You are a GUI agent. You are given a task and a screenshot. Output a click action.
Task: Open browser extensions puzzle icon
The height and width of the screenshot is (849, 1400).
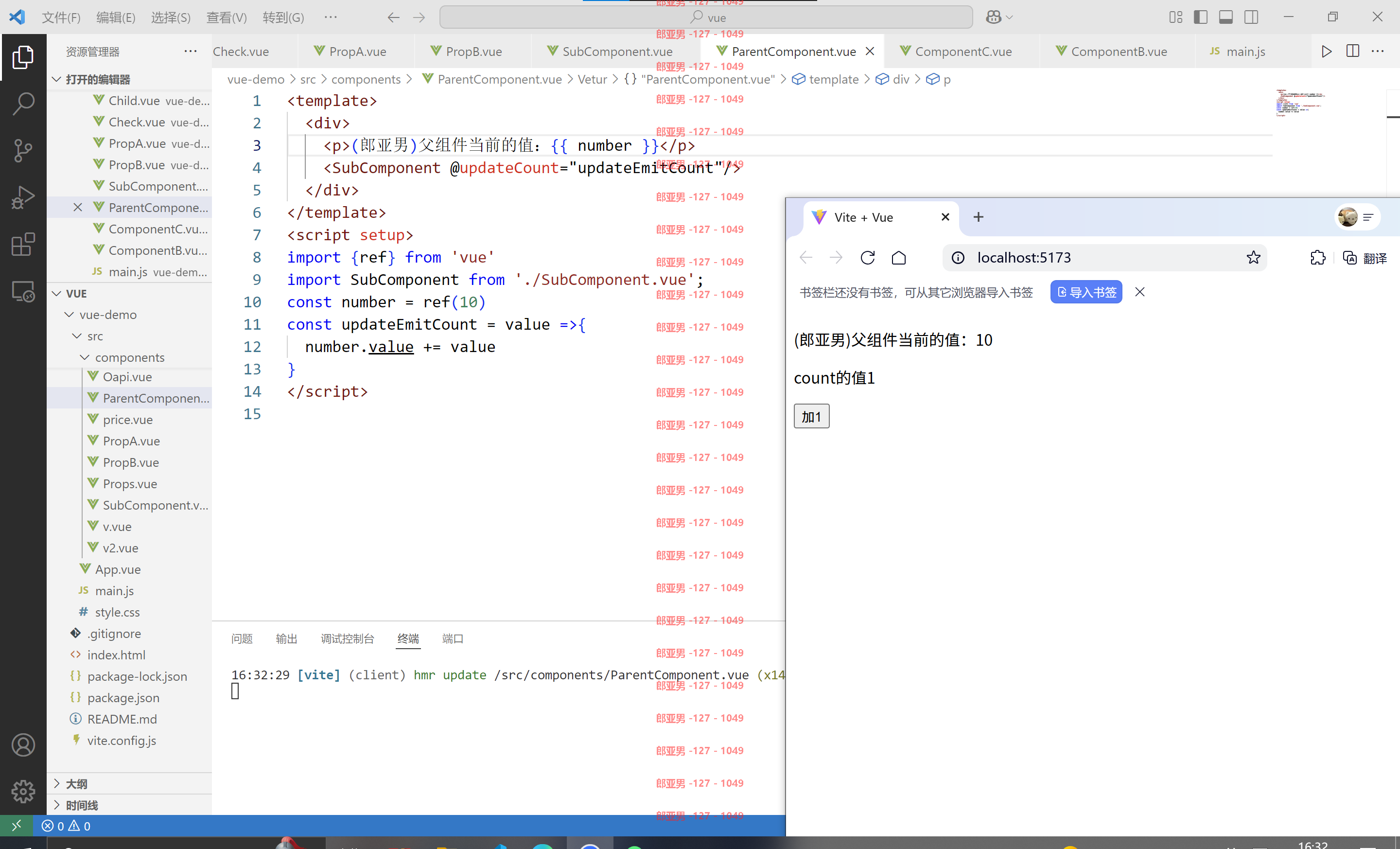pos(1318,257)
